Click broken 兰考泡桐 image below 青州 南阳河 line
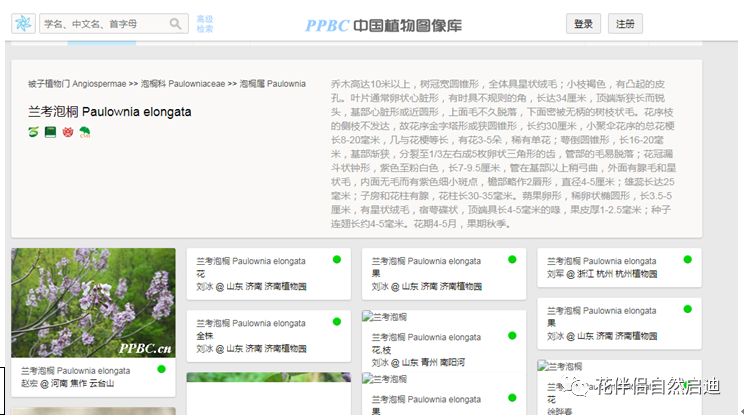The height and width of the screenshot is (418, 744). 384,379
